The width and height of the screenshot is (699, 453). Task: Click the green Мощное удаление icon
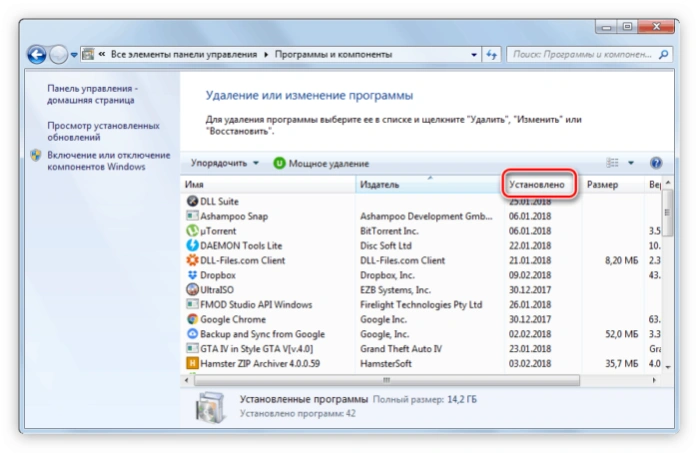coord(280,163)
